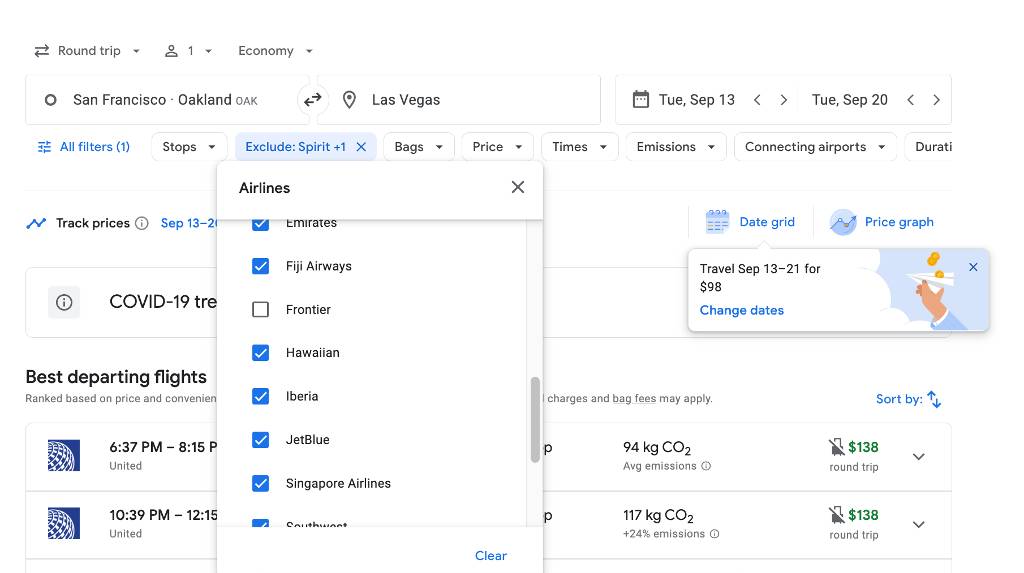1024x573 pixels.
Task: Click the Change dates link
Action: tap(742, 310)
